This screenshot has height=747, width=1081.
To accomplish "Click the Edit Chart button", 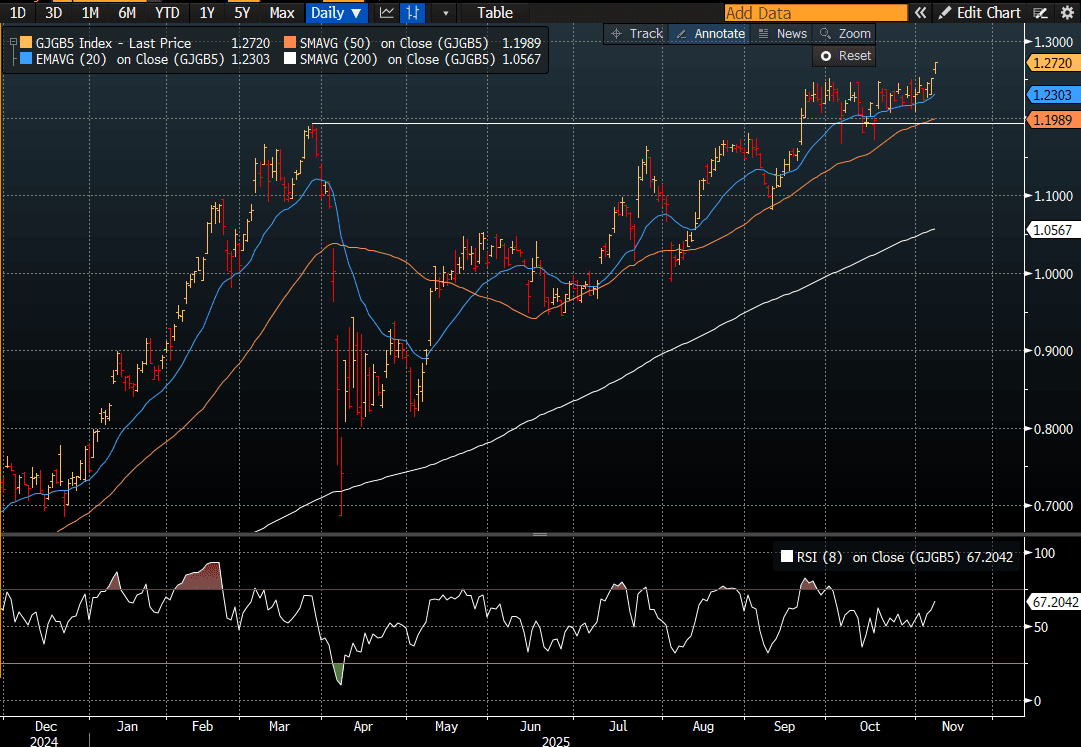I will [x=980, y=13].
